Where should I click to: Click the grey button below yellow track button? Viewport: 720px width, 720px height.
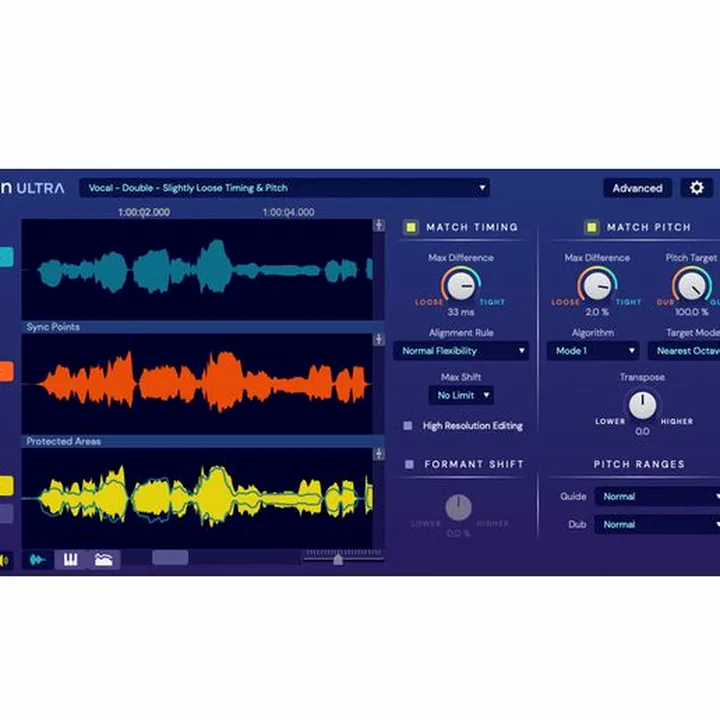[6, 514]
